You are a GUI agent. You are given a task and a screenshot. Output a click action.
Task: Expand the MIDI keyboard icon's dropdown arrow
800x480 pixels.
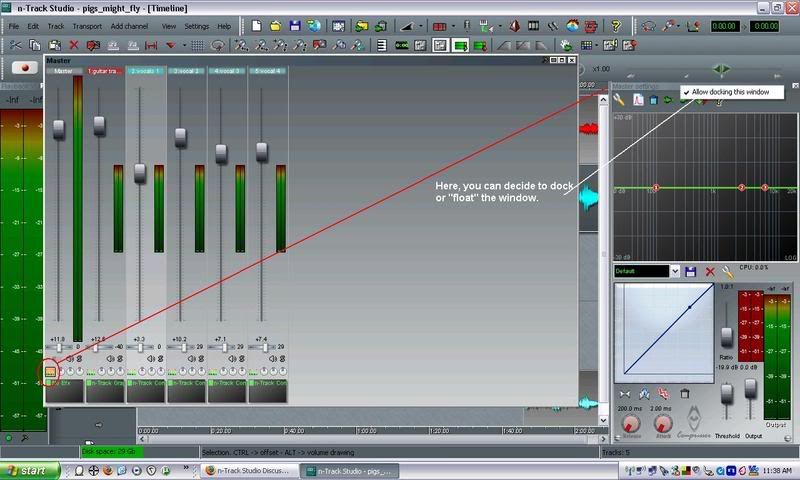500,26
